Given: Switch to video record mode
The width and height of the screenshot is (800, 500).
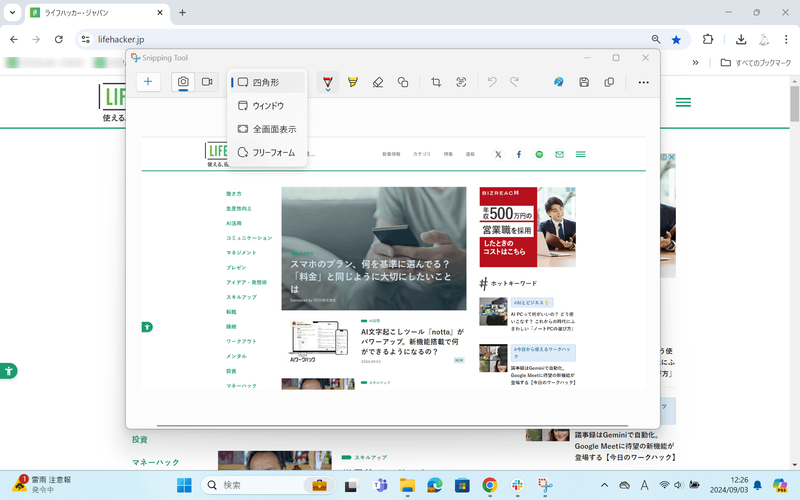Looking at the screenshot, I should (207, 82).
